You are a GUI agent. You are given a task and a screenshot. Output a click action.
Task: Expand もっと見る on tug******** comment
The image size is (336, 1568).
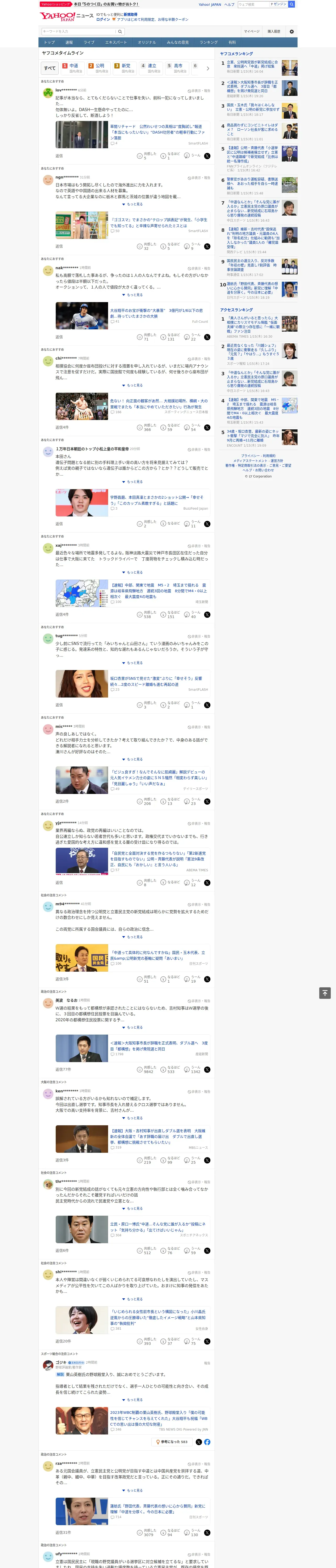tap(132, 663)
